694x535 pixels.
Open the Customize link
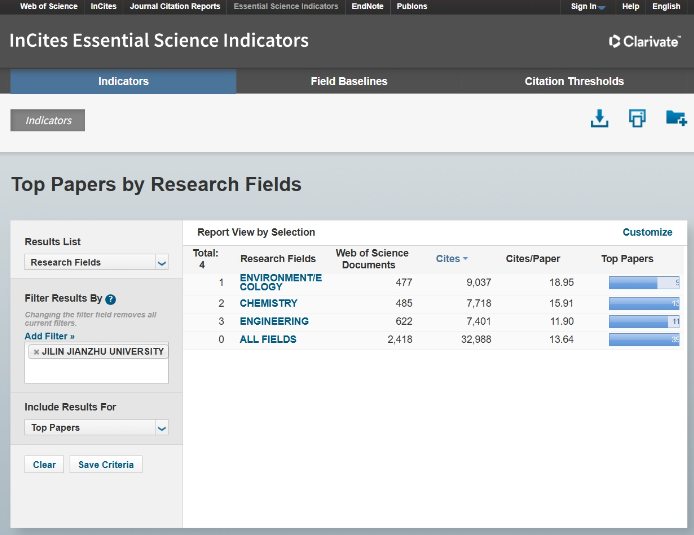coord(647,232)
